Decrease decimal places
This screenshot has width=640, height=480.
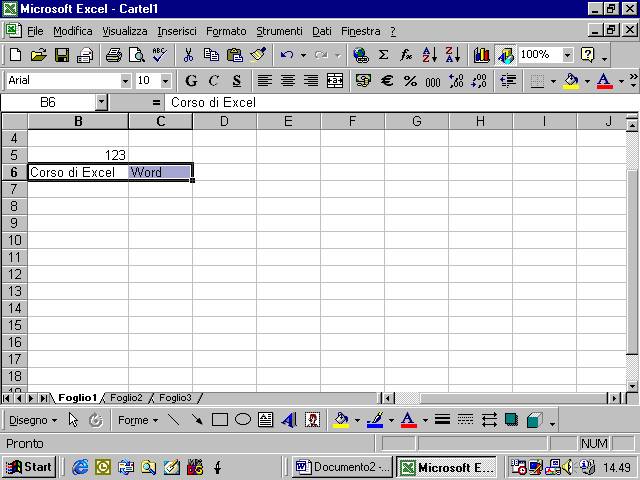click(479, 80)
